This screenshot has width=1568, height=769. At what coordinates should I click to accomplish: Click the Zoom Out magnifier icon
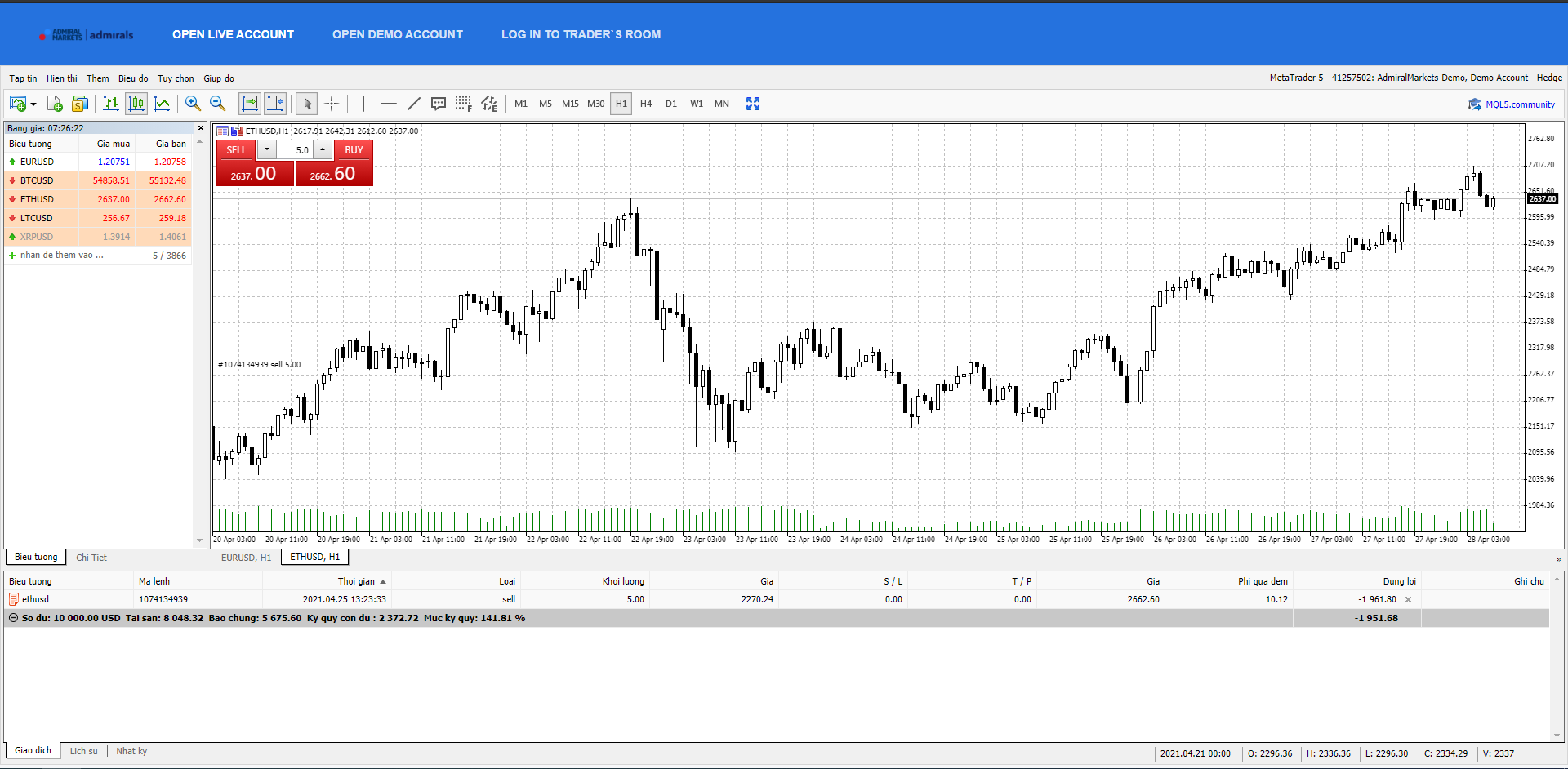click(x=217, y=104)
